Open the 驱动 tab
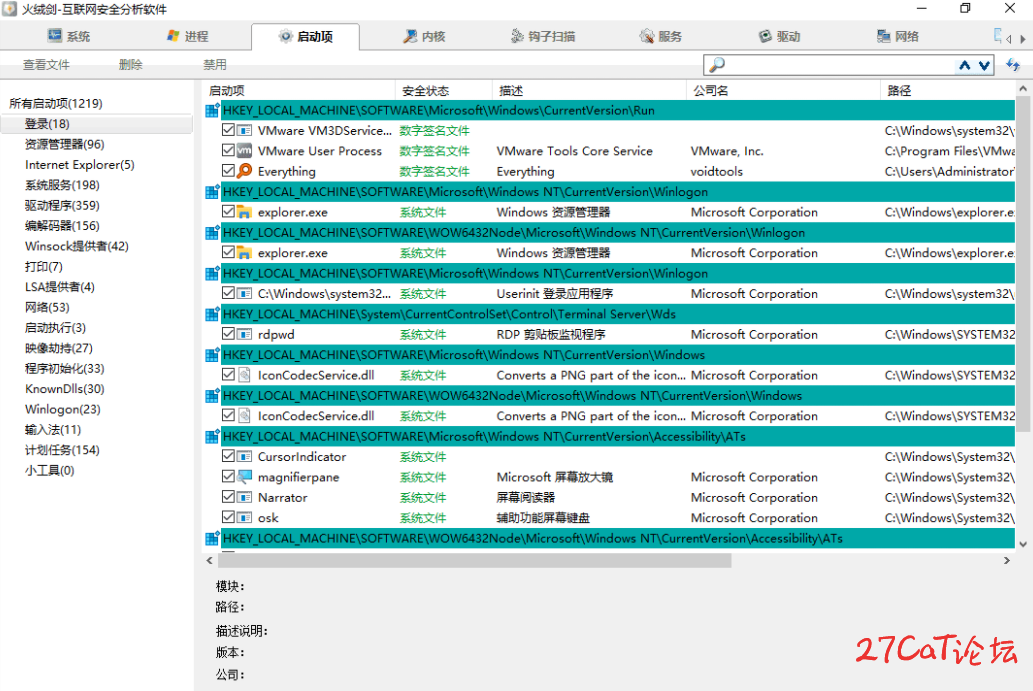 pyautogui.click(x=779, y=36)
